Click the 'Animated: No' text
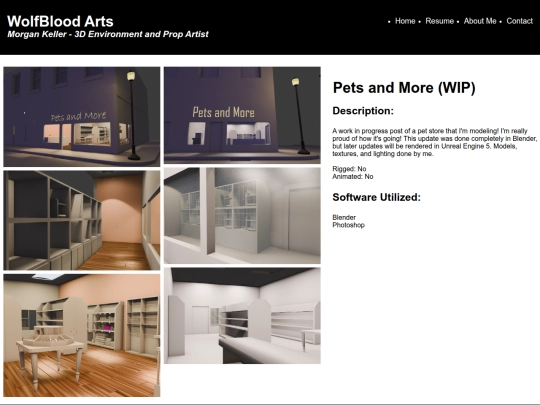The height and width of the screenshot is (405, 540). click(353, 176)
